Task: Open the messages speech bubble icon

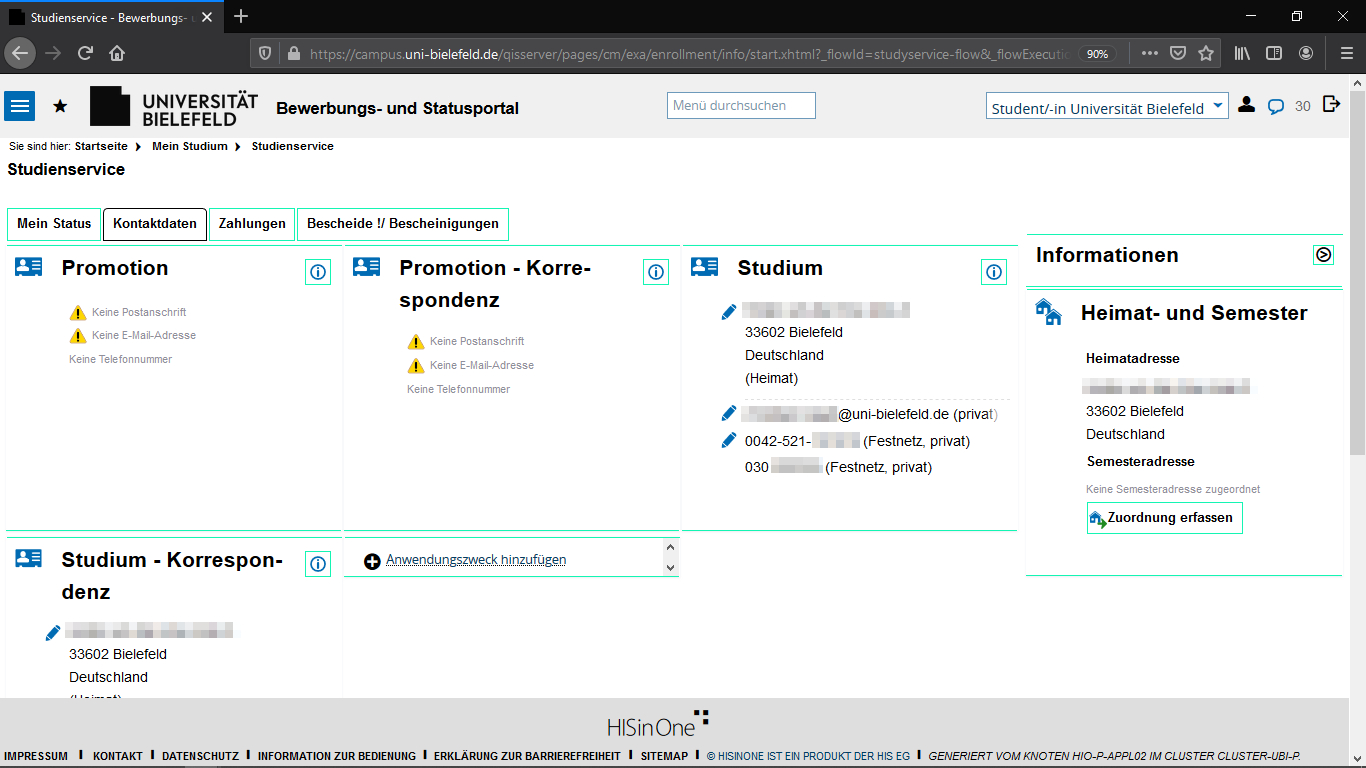Action: tap(1275, 106)
